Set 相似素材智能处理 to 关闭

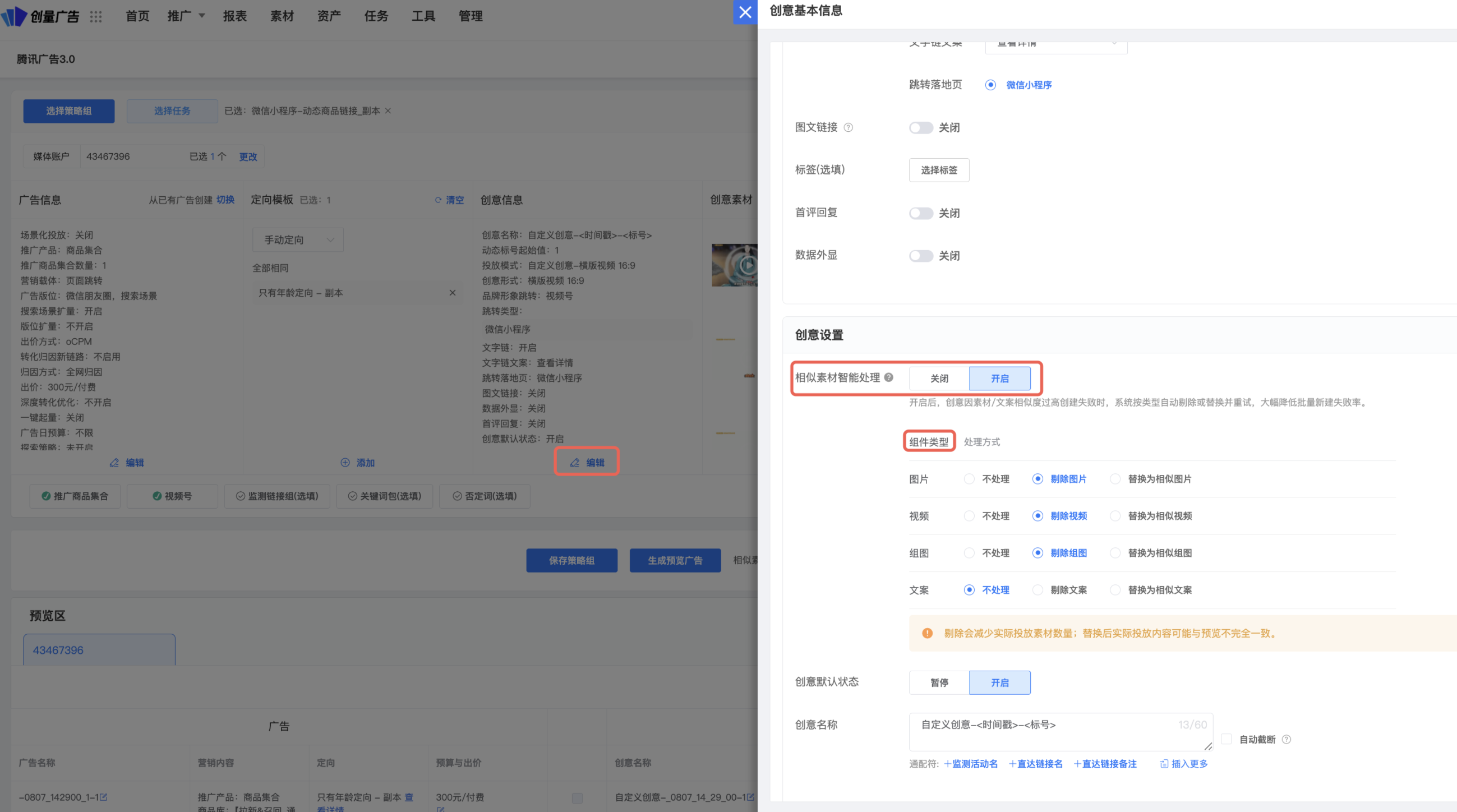(x=939, y=379)
